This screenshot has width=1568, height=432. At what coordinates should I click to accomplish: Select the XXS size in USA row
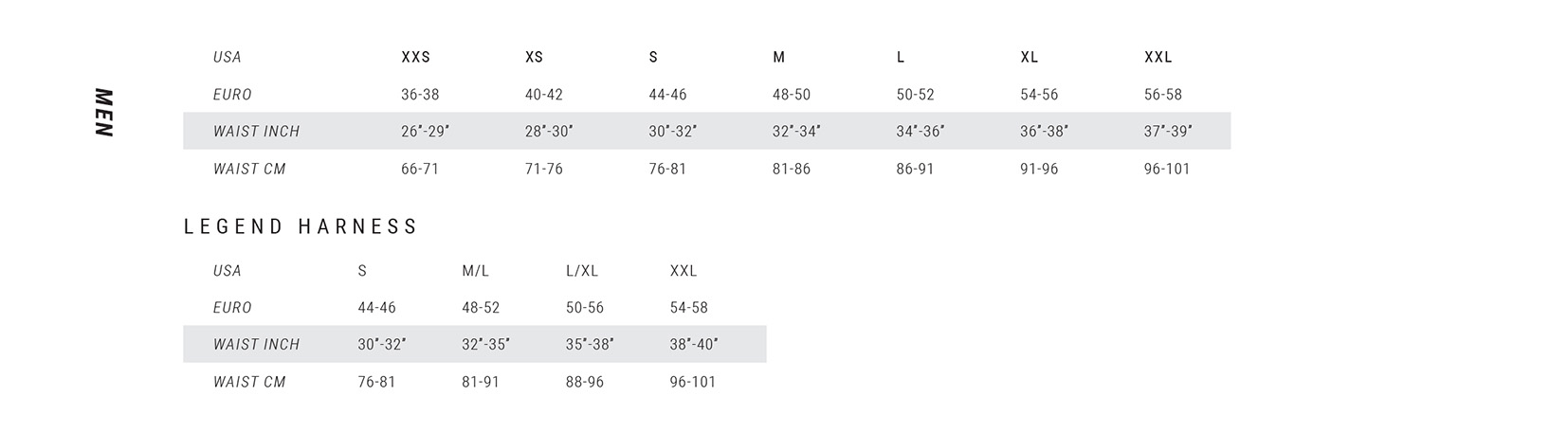tap(415, 57)
